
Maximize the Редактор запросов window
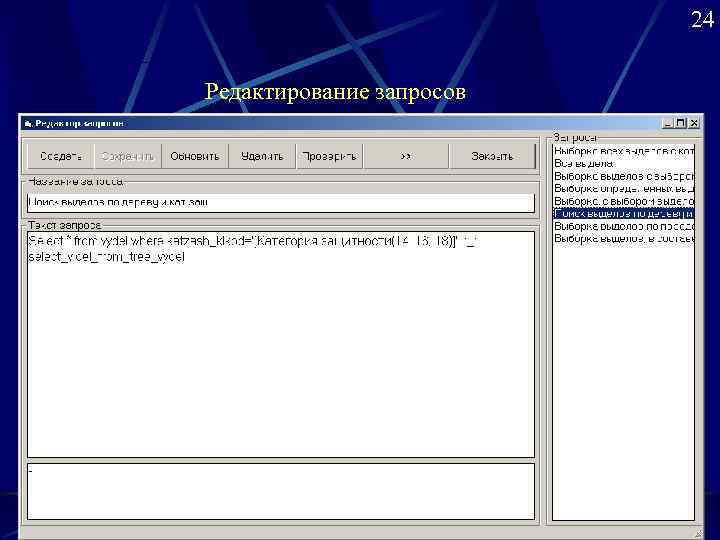[681, 123]
